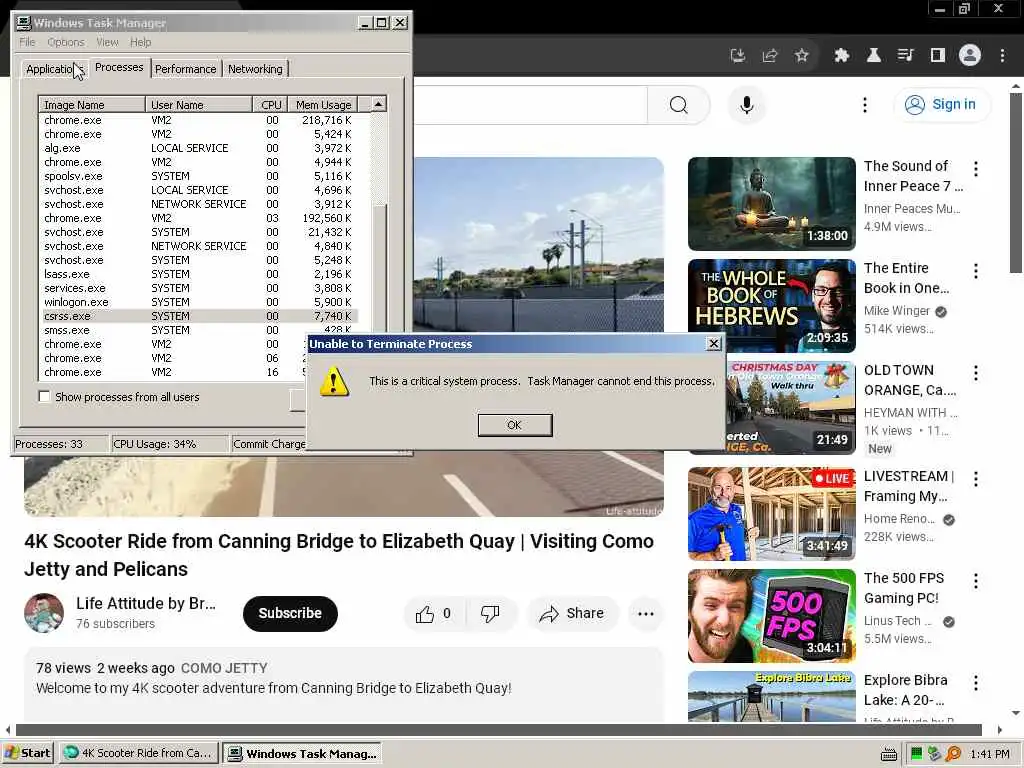Click the Share button under video
This screenshot has width=1024, height=768.
click(x=571, y=613)
